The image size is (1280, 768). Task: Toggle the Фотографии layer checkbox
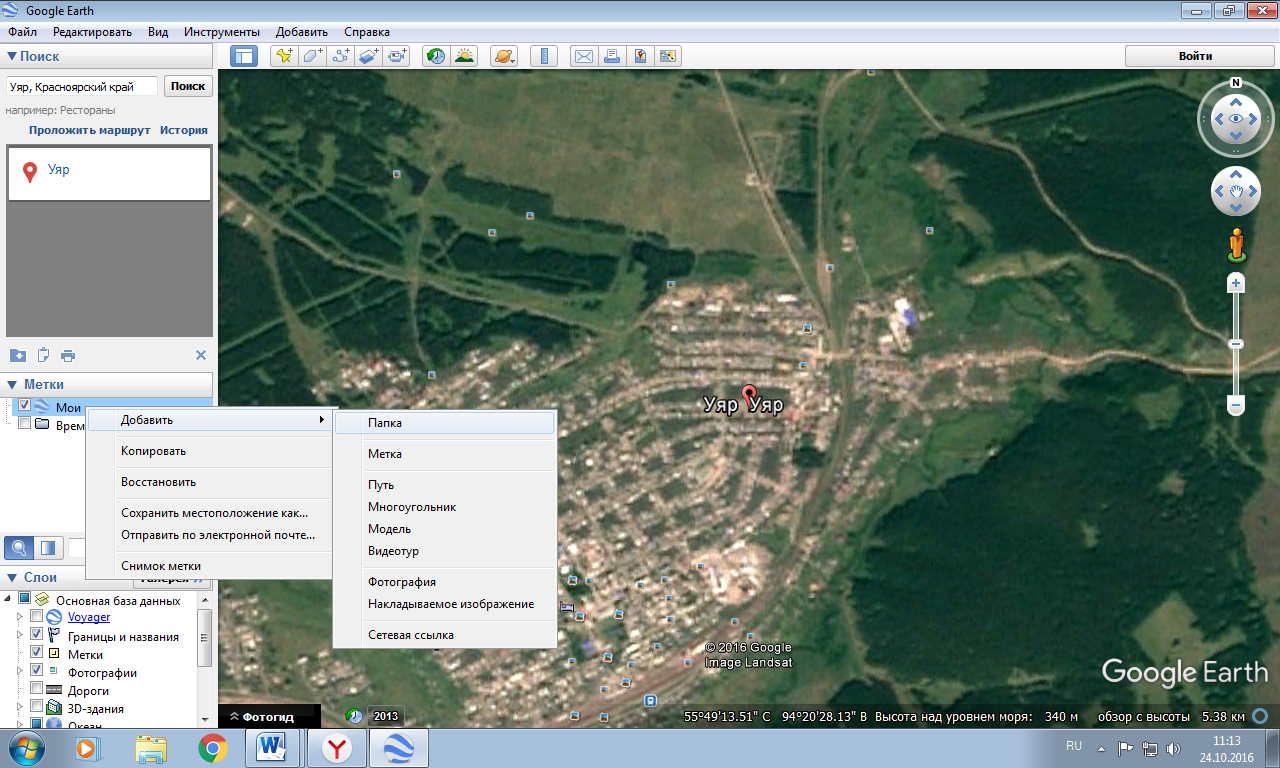pos(37,671)
